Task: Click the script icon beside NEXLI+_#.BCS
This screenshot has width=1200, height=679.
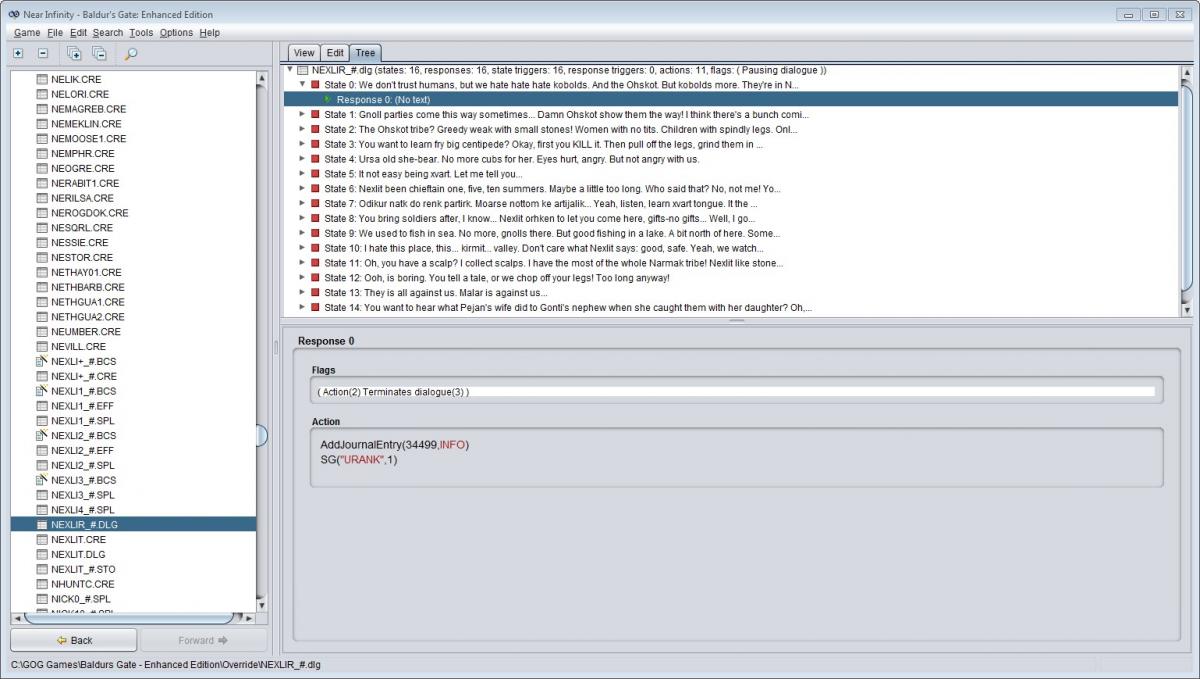Action: click(x=42, y=361)
